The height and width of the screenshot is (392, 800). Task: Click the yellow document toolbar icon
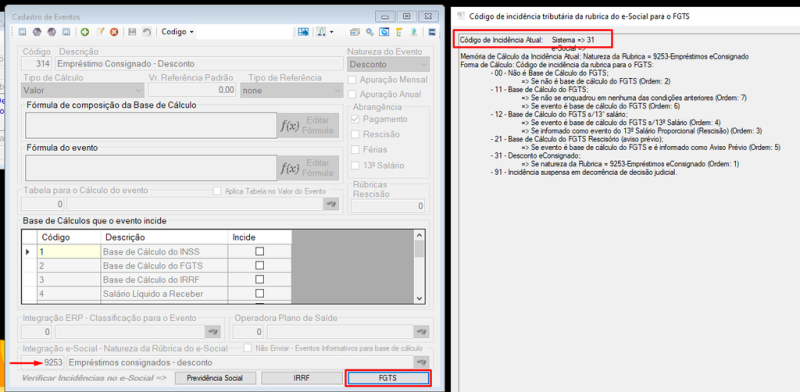(398, 32)
